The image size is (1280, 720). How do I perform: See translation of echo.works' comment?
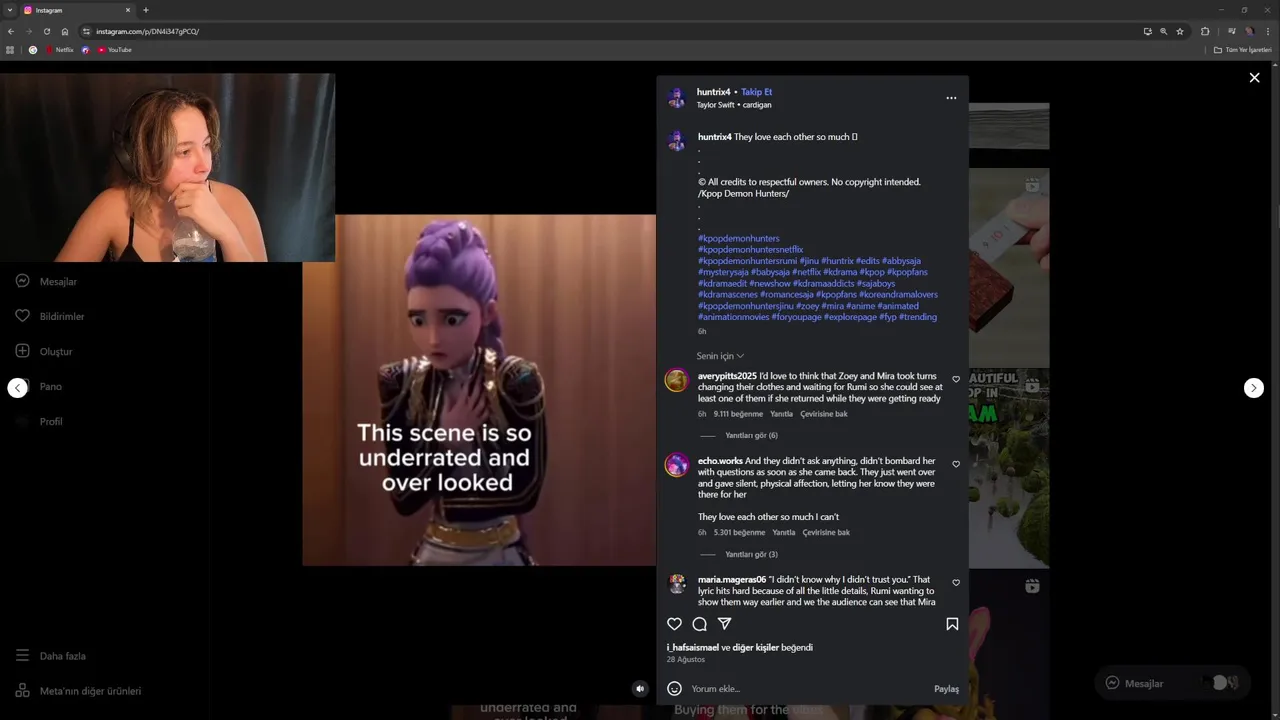point(826,533)
